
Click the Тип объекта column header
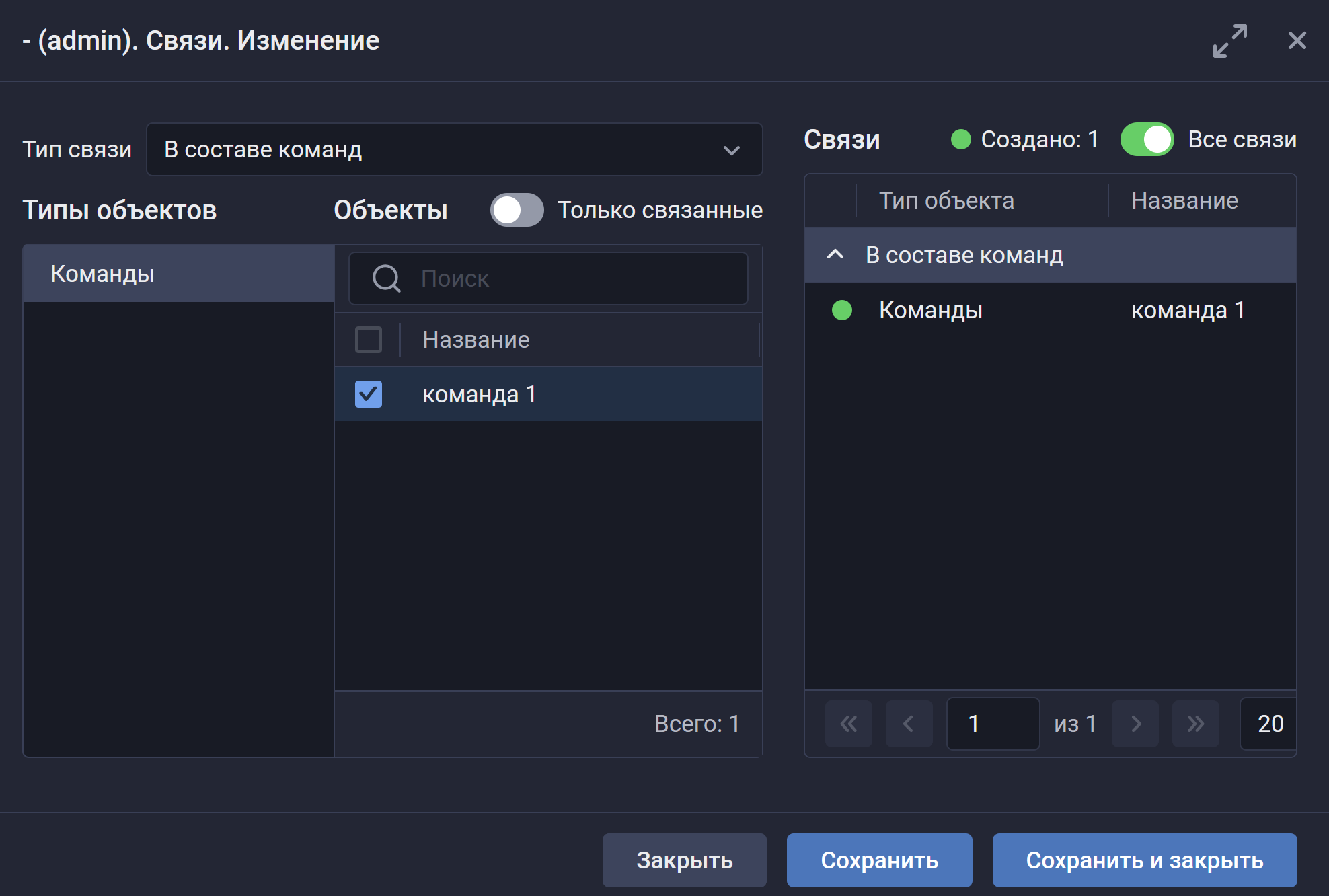[946, 200]
